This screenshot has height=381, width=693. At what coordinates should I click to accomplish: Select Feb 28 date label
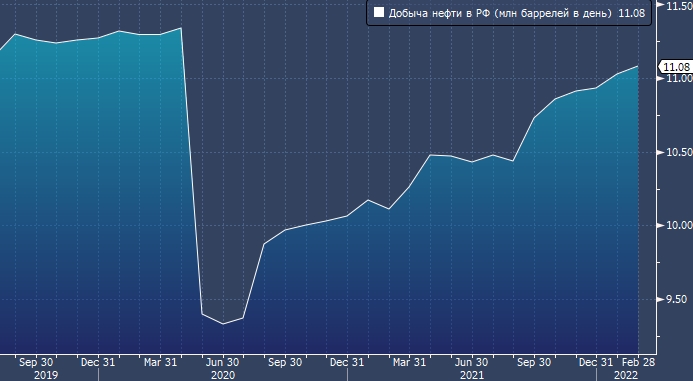tap(638, 362)
